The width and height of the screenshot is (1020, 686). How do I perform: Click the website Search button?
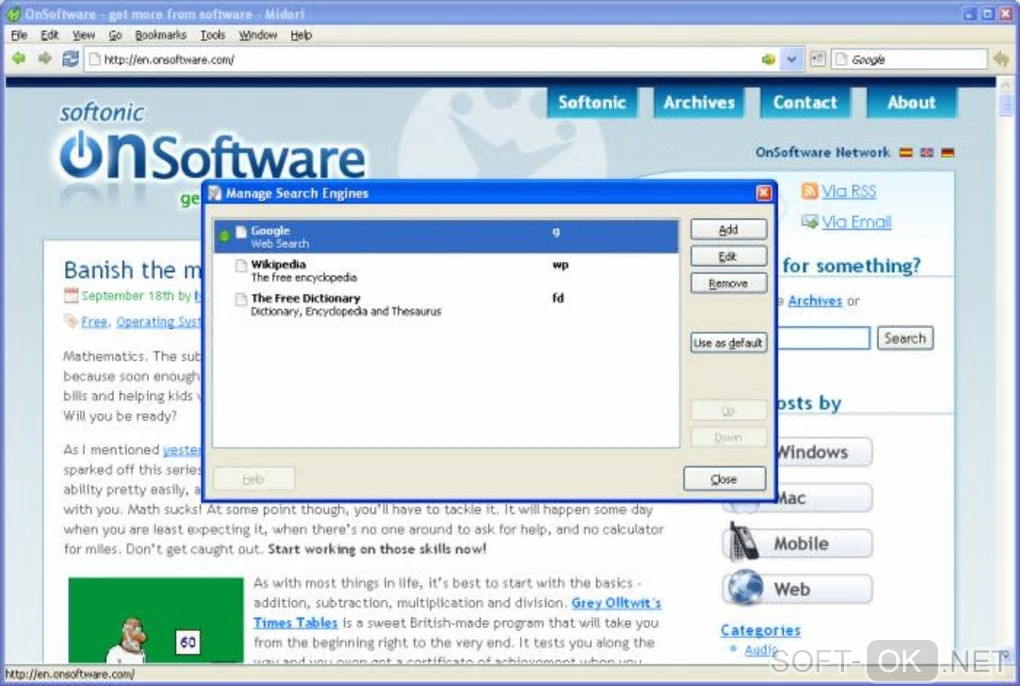coord(906,338)
